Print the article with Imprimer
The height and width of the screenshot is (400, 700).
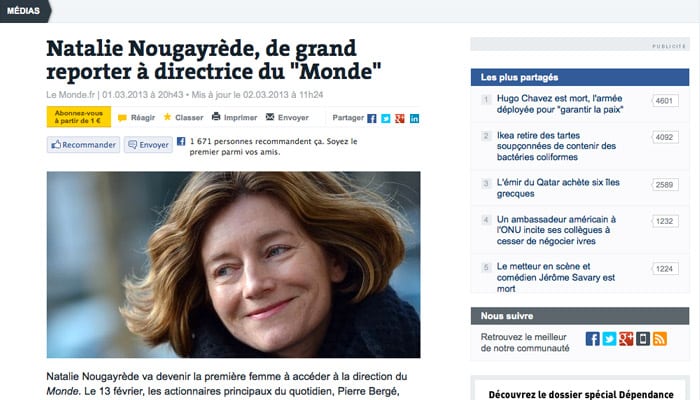(x=234, y=117)
